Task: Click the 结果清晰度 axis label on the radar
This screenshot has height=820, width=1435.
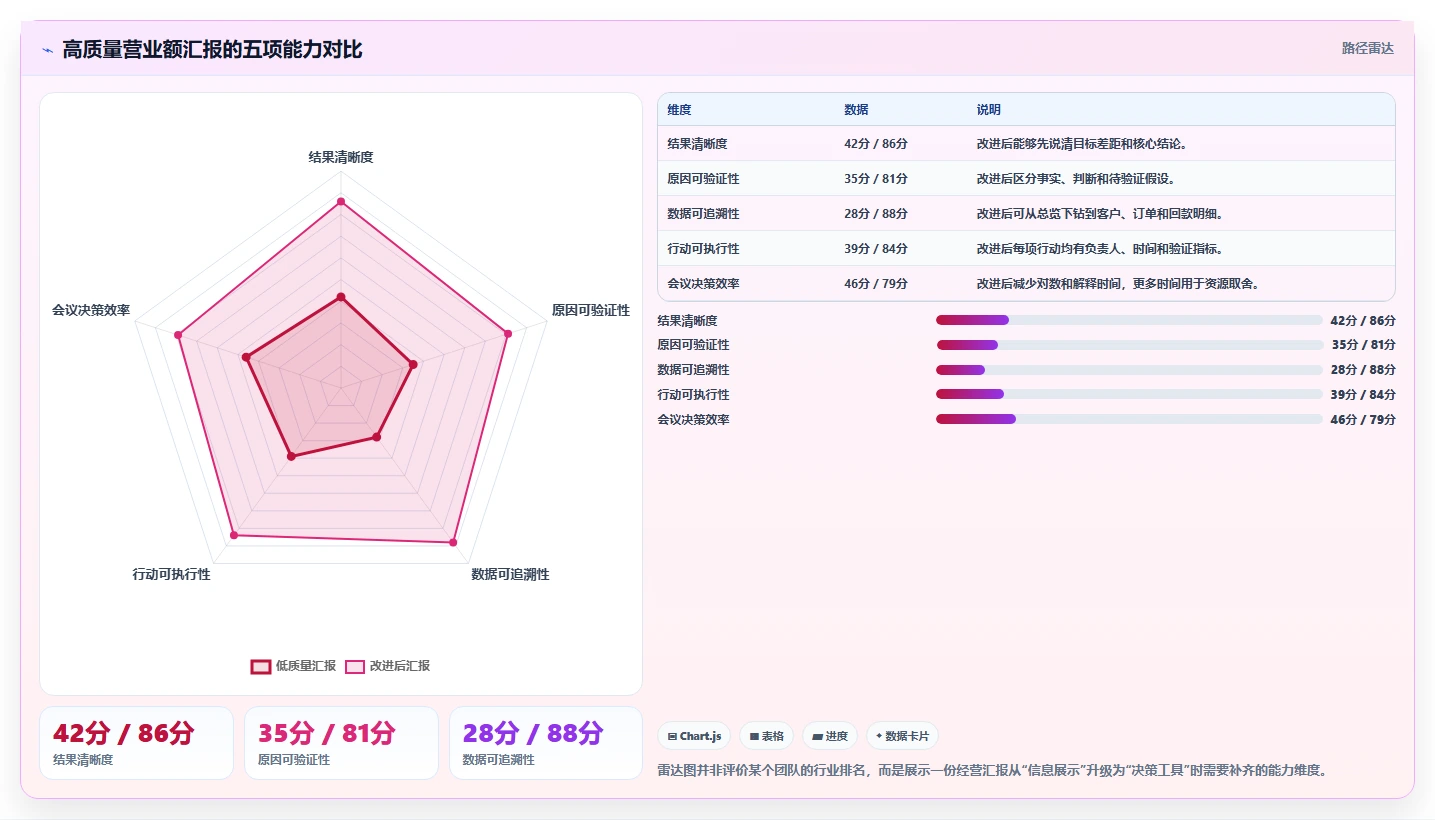Action: point(341,157)
